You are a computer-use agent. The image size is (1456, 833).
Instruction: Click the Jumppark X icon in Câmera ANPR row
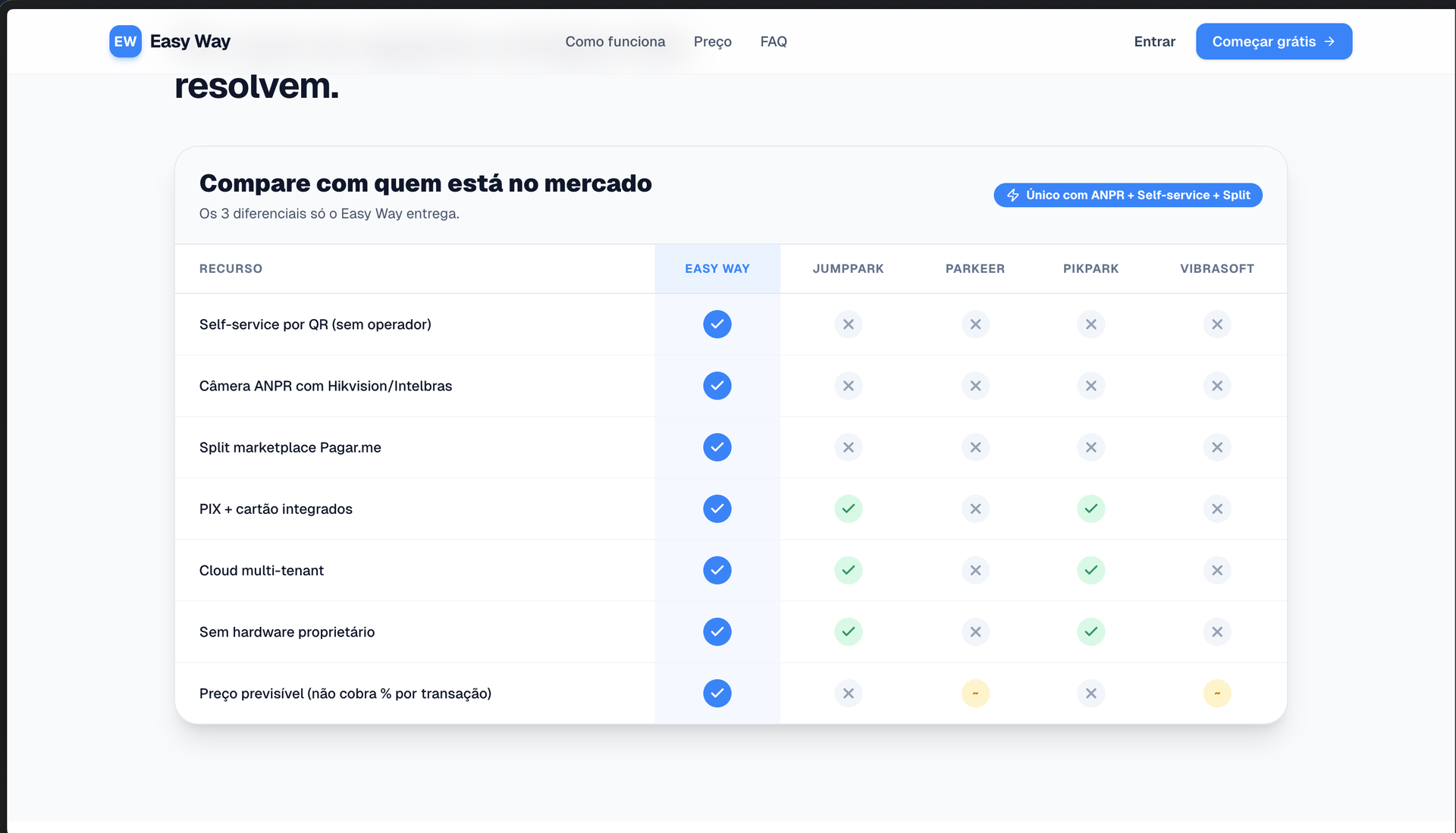coord(848,386)
